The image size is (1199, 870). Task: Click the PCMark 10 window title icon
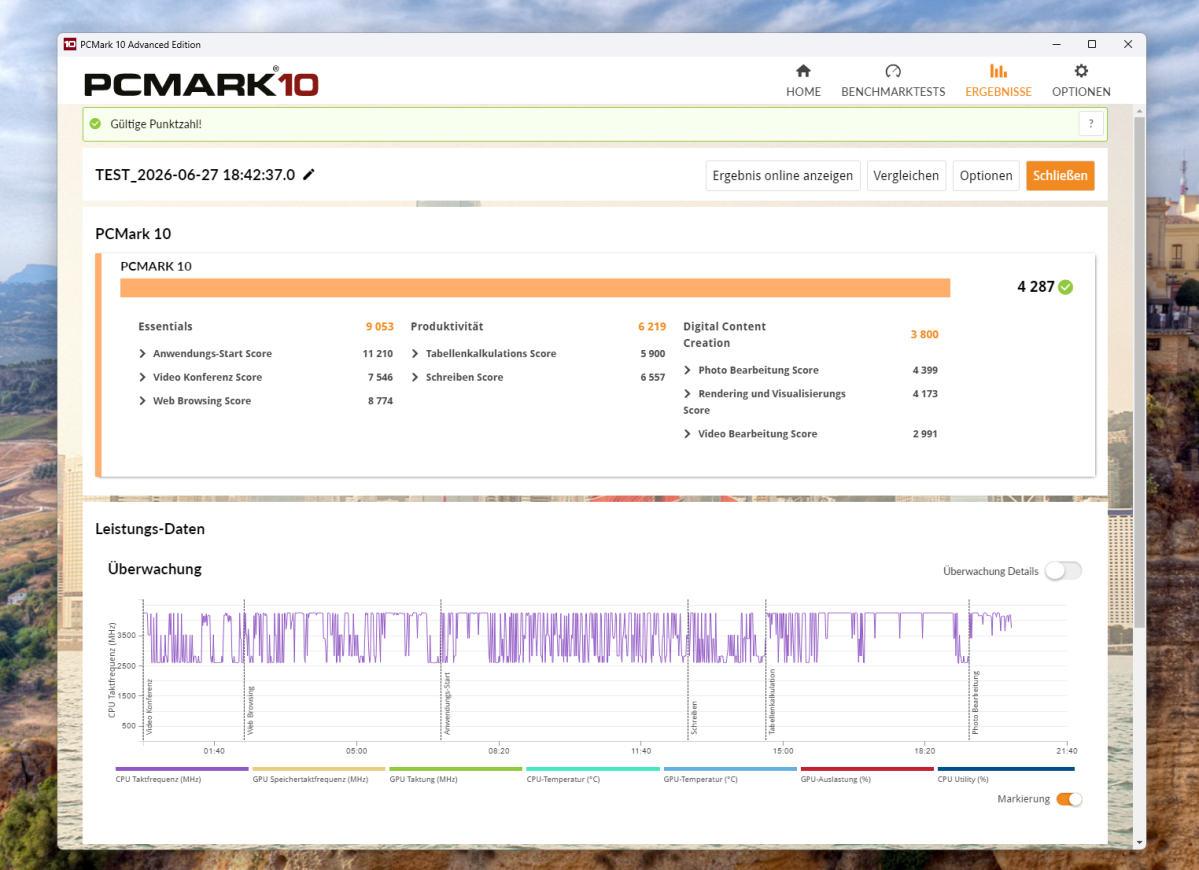(x=70, y=44)
